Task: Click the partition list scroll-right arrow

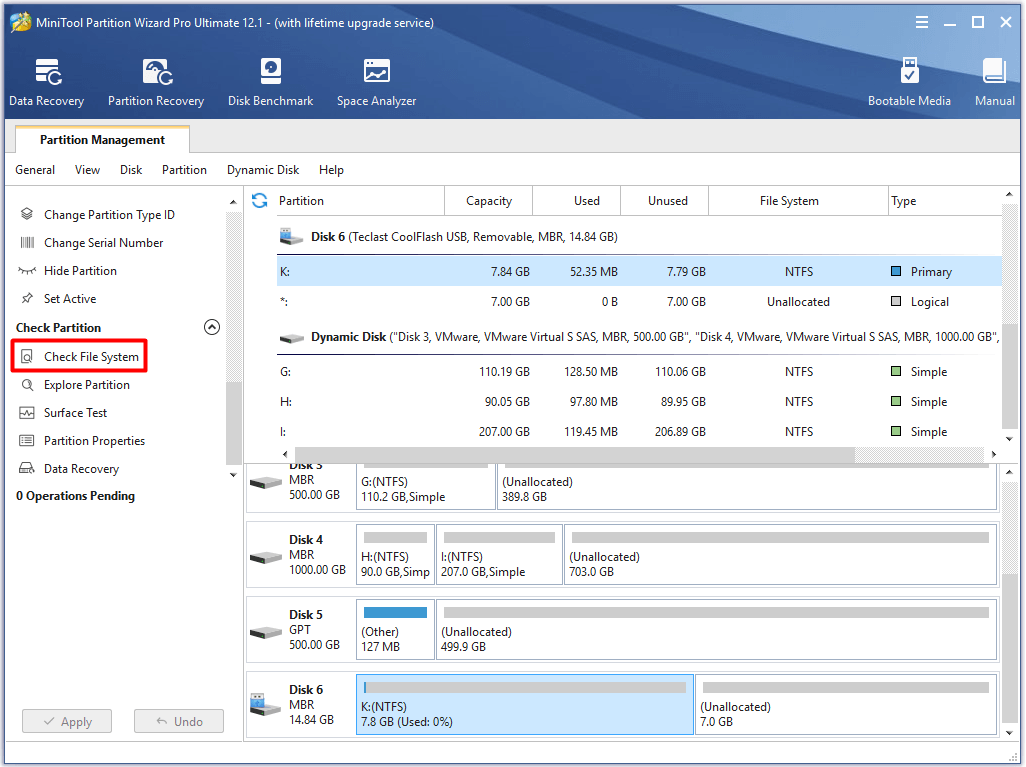Action: coord(994,454)
